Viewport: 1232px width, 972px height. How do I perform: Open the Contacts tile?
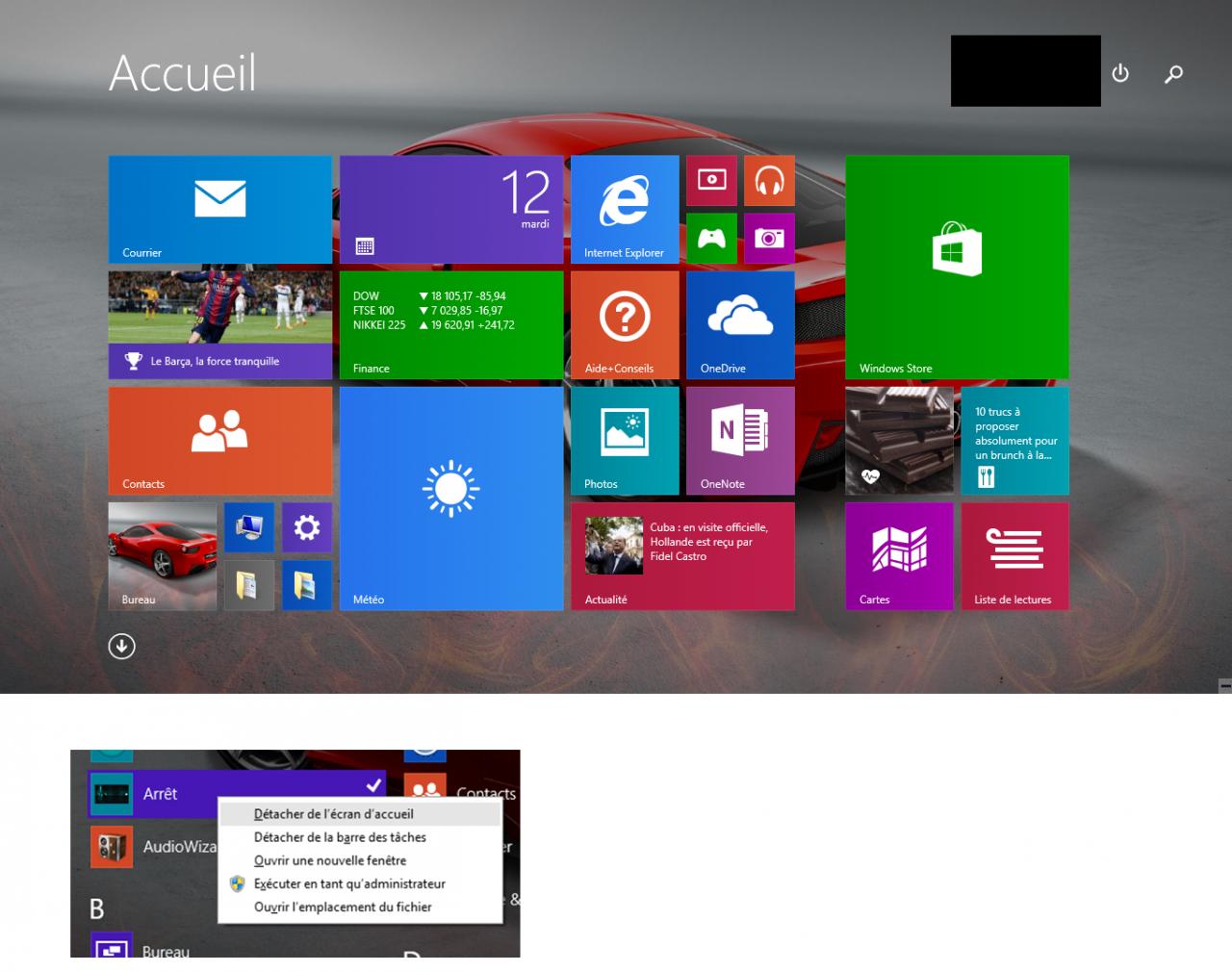point(220,441)
